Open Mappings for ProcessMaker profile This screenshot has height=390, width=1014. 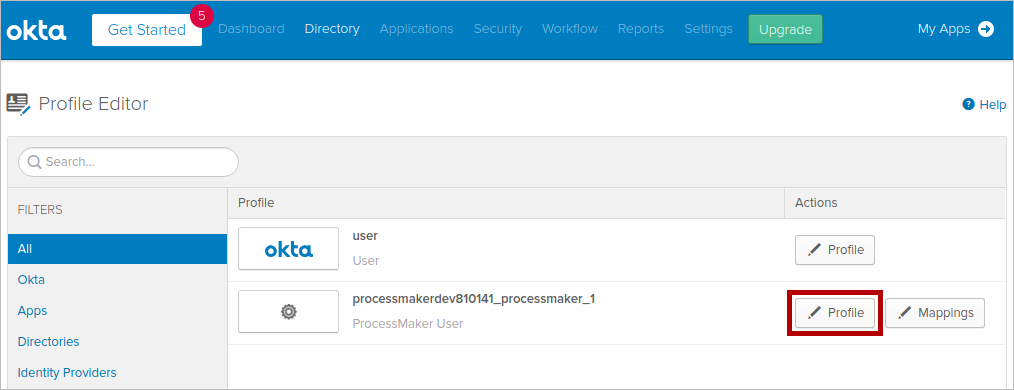(x=935, y=313)
